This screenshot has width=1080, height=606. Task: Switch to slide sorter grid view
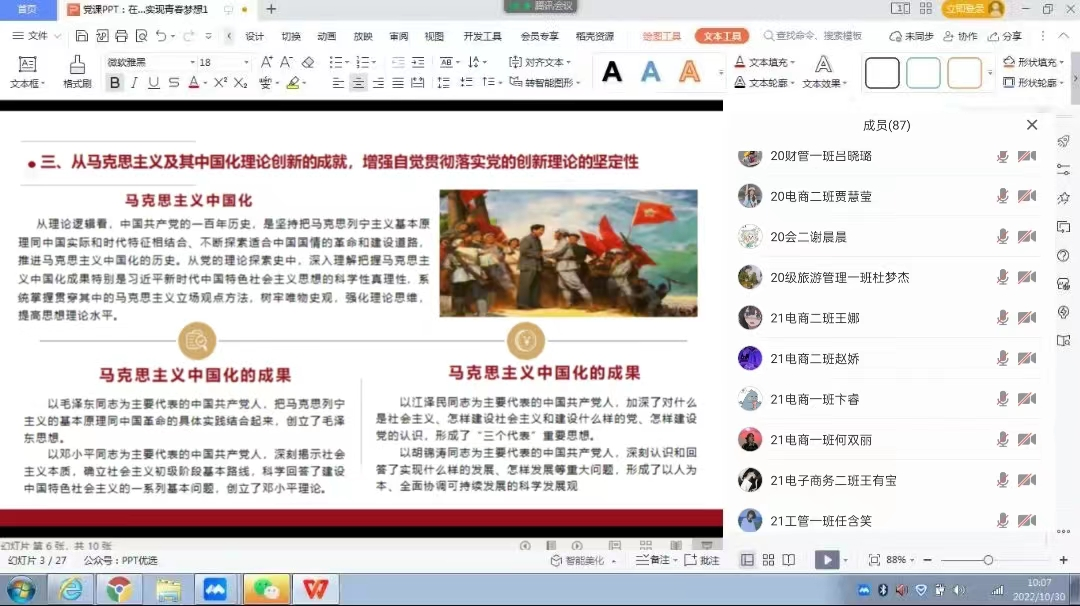(x=768, y=560)
